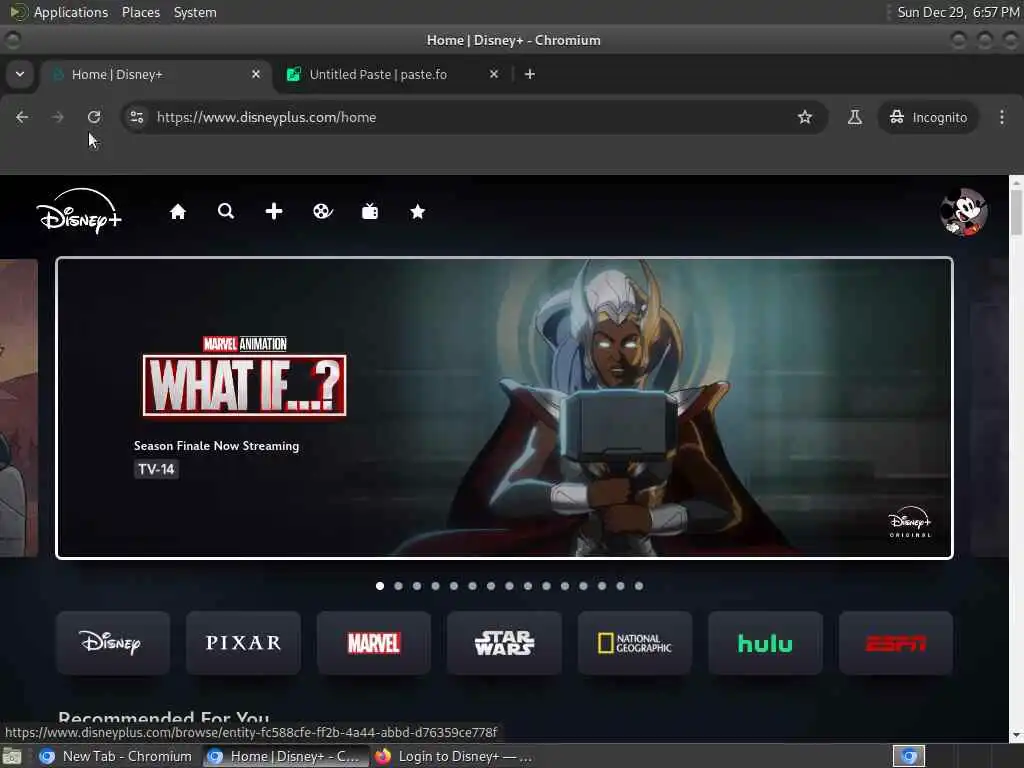Viewport: 1024px width, 768px height.
Task: Open the System menu
Action: pos(195,12)
